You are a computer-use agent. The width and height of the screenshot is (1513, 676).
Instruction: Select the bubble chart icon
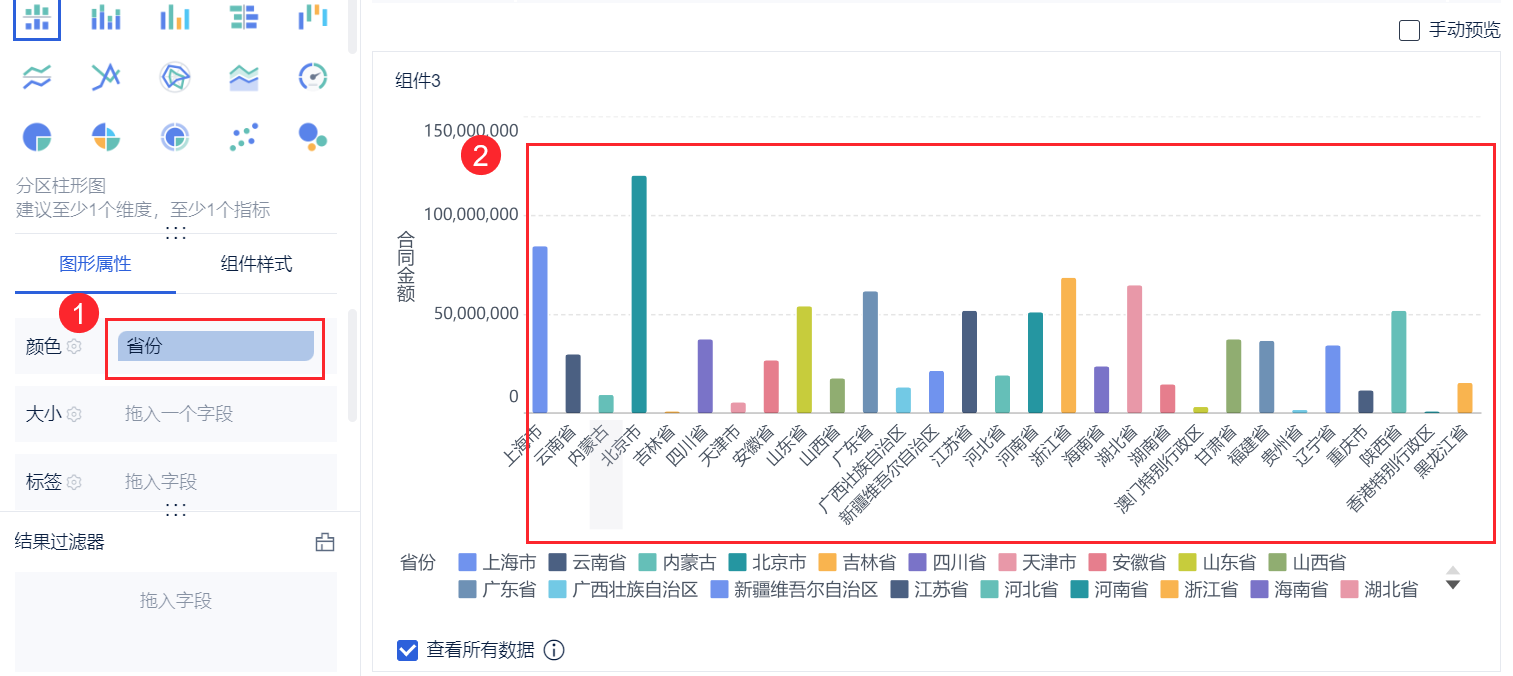(x=313, y=137)
